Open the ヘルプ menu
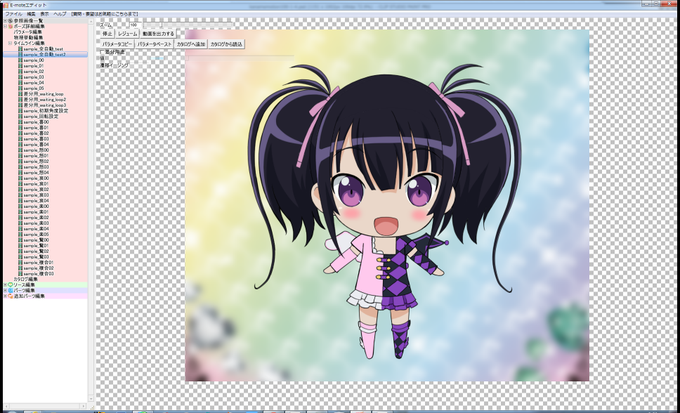This screenshot has width=680, height=413. 59,14
